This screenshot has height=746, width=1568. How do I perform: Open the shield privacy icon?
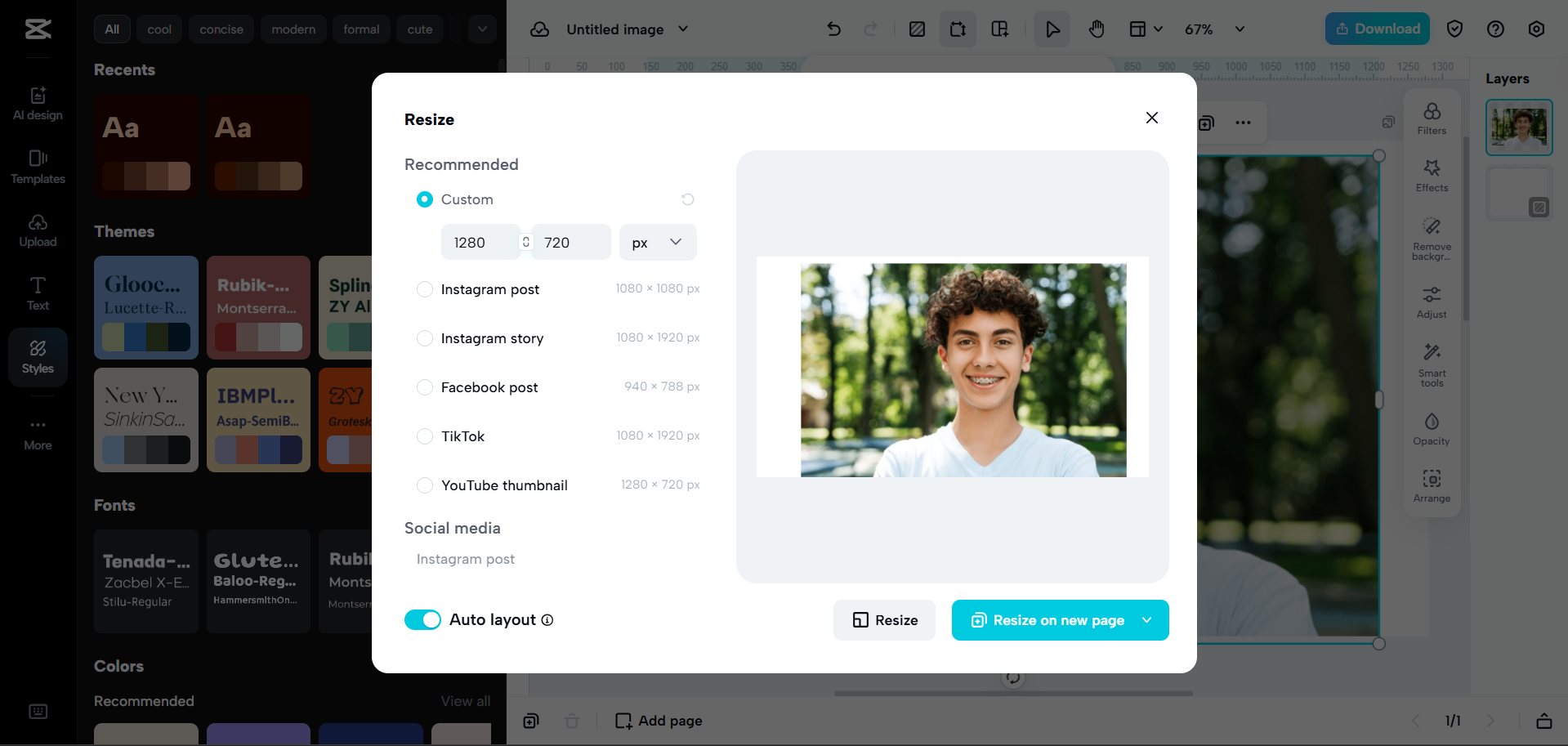tap(1454, 29)
